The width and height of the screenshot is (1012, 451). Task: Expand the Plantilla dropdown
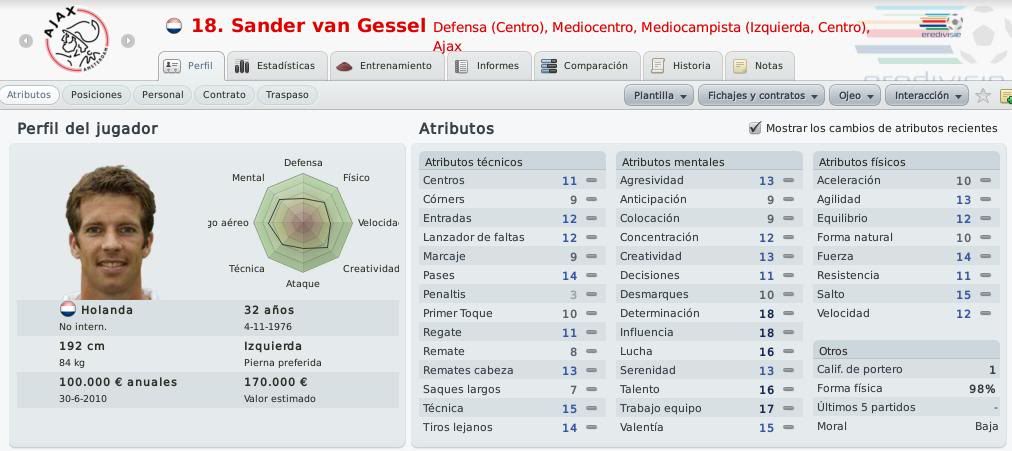coord(659,95)
